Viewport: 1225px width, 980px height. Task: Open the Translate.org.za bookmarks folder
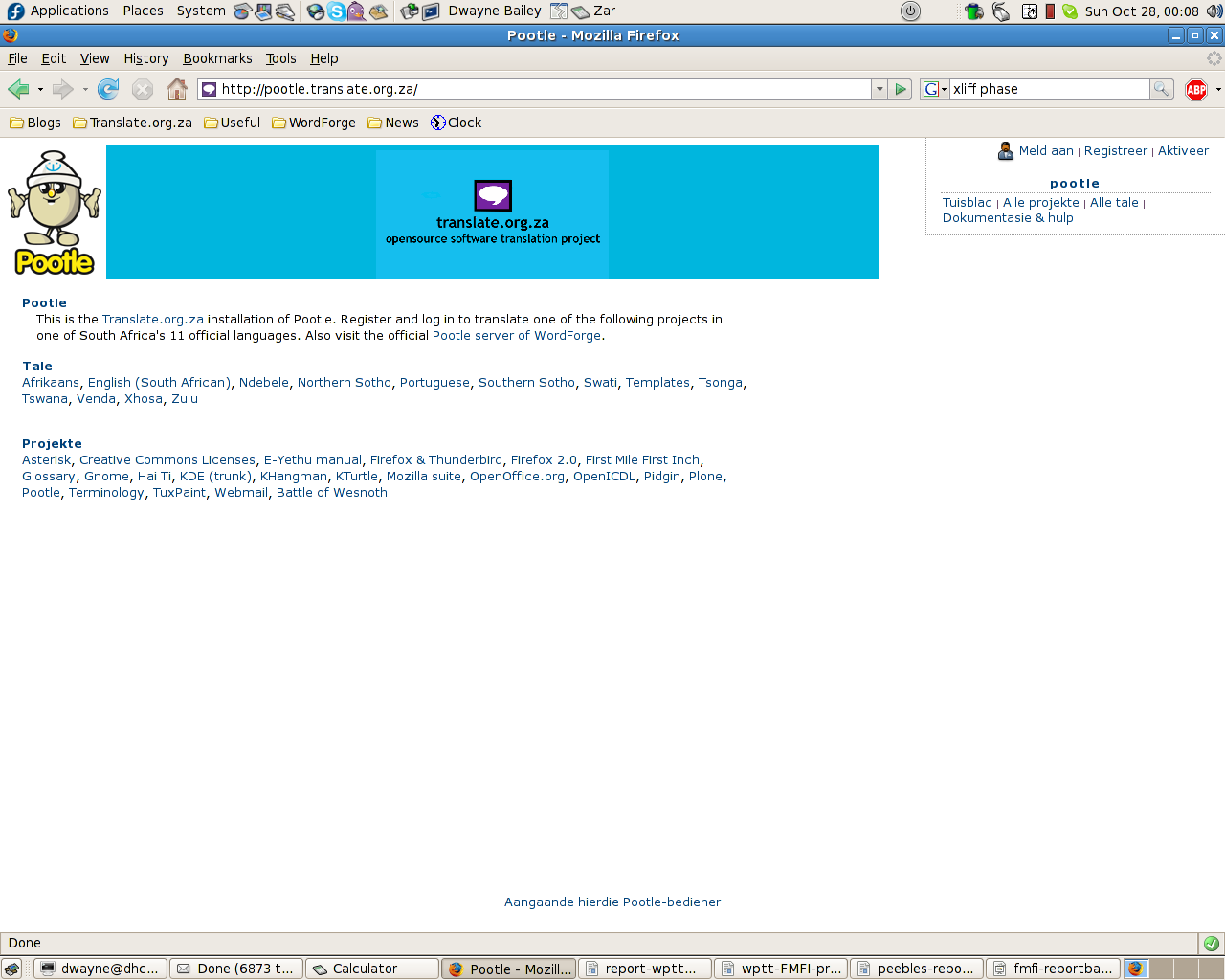(x=132, y=122)
